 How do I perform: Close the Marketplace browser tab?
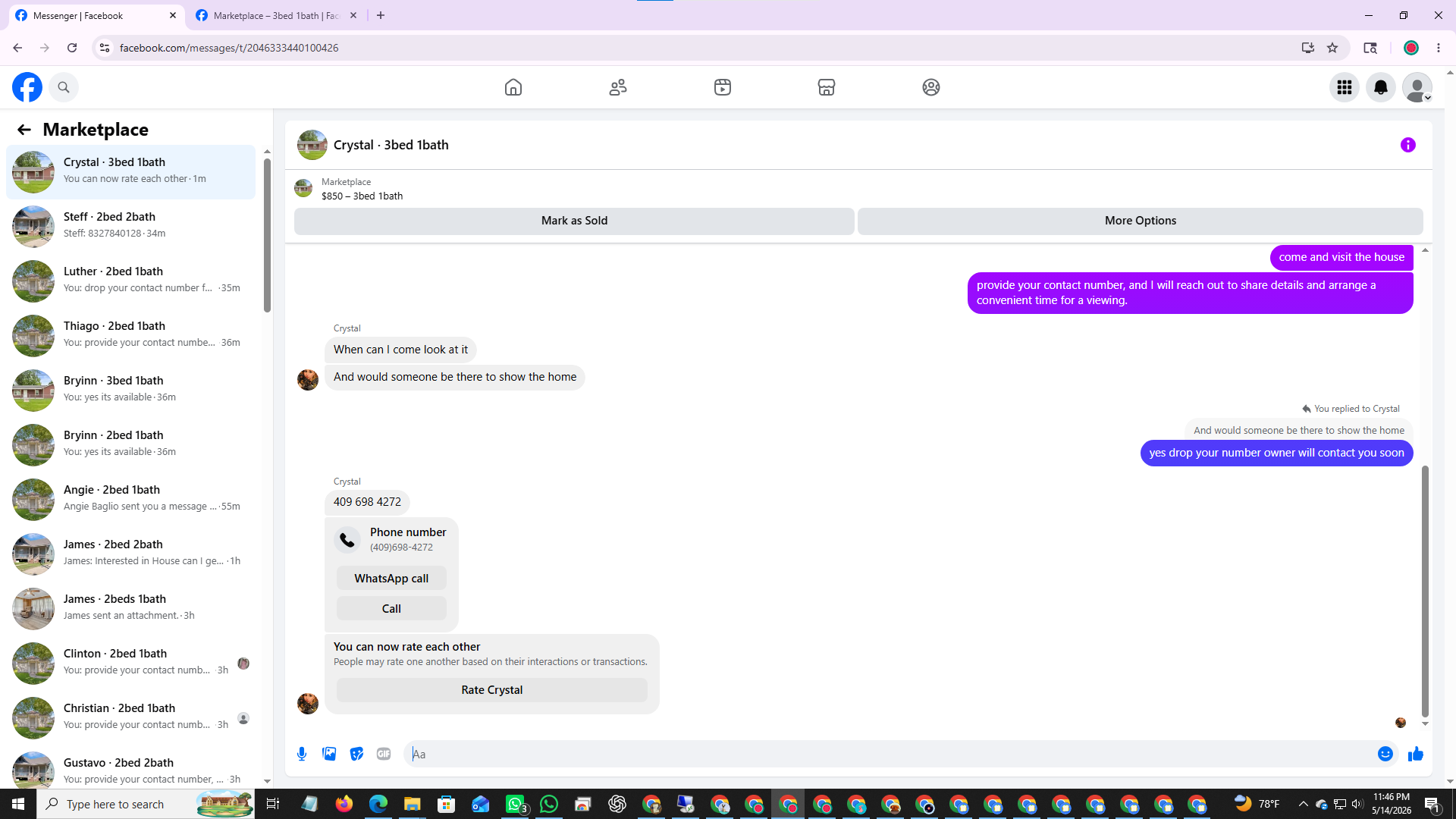point(353,16)
